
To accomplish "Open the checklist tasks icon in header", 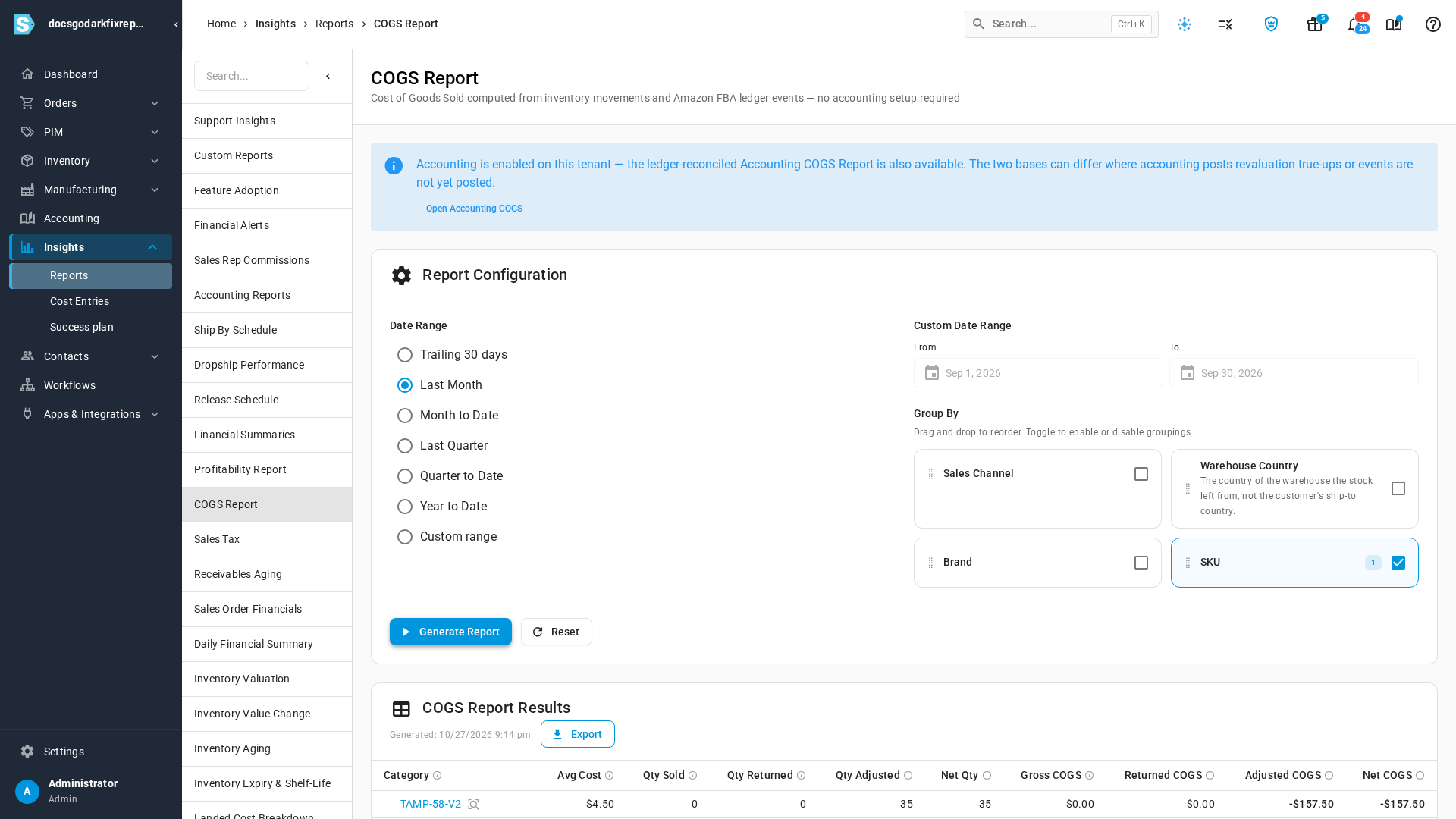I will (x=1225, y=24).
